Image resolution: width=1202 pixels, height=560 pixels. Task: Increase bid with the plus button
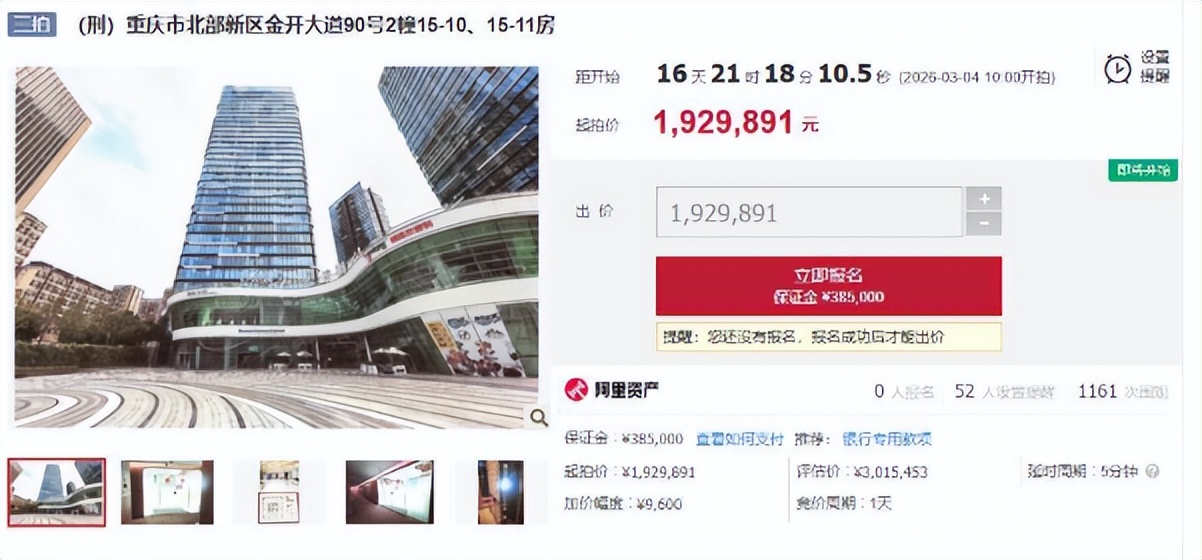[x=984, y=199]
